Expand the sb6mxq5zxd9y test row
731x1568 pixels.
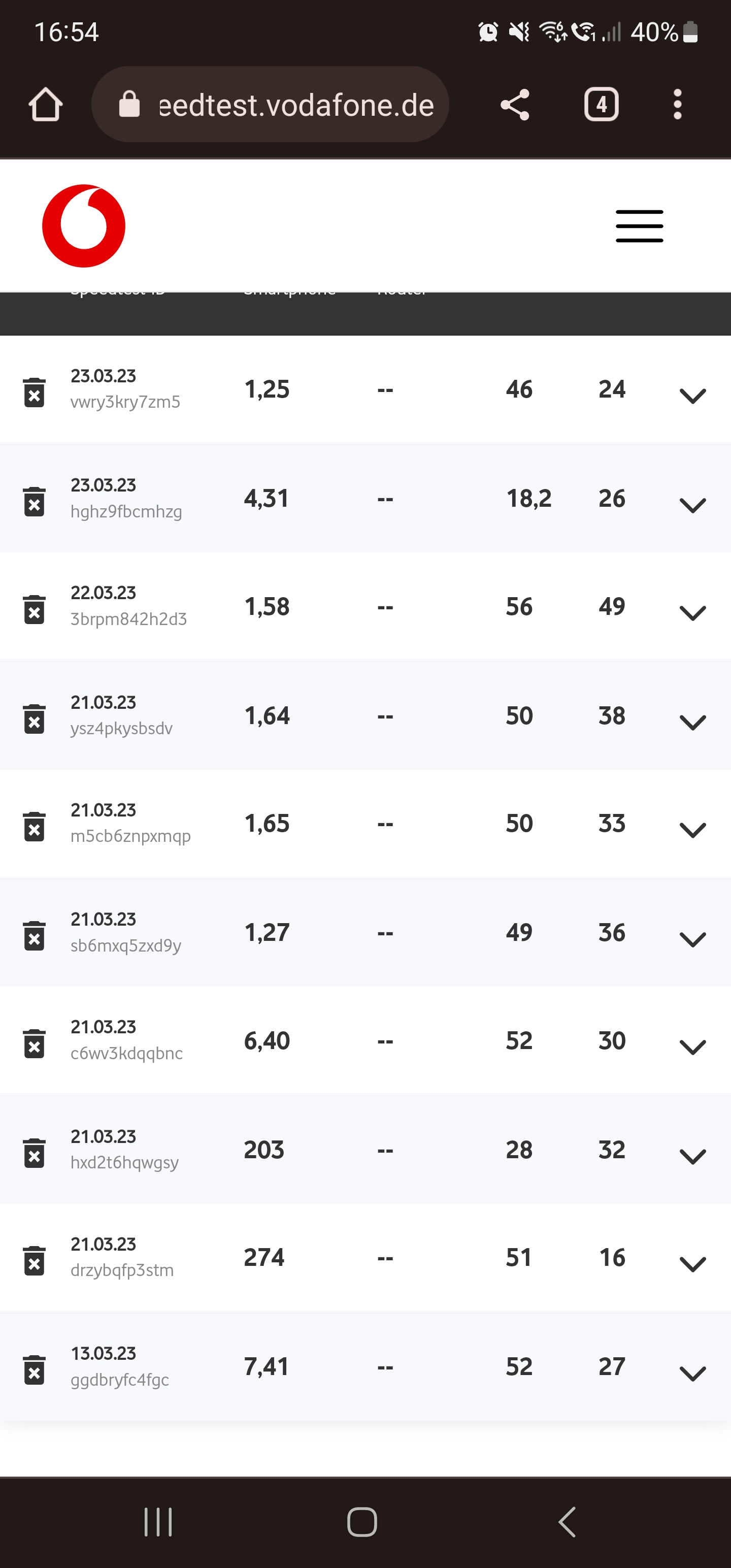(692, 938)
